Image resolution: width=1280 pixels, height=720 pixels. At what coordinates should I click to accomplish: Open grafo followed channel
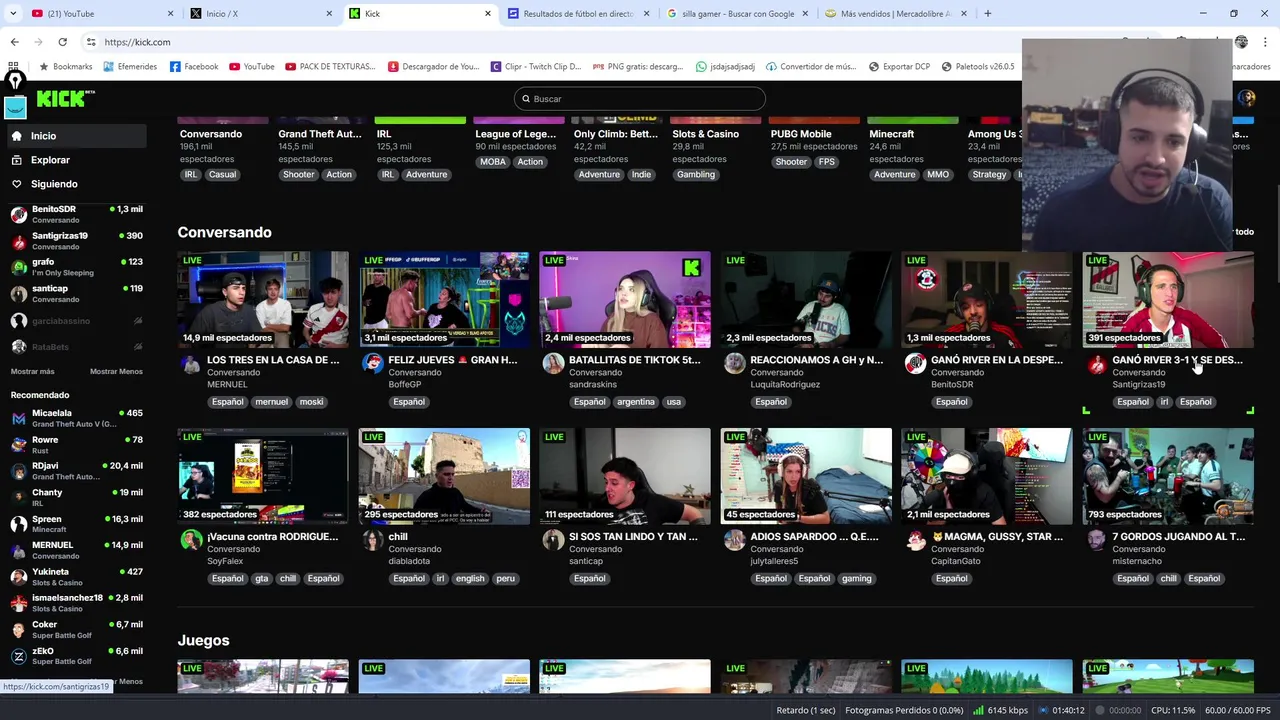tap(76, 267)
